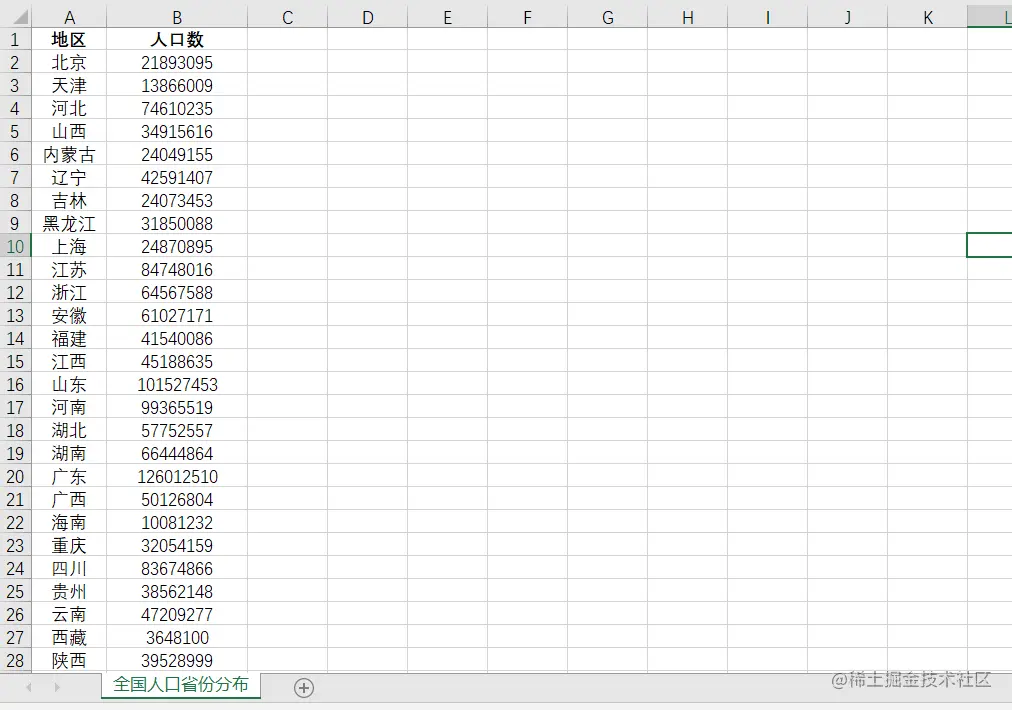
Task: Select cell with value 101527453
Action: pos(177,385)
